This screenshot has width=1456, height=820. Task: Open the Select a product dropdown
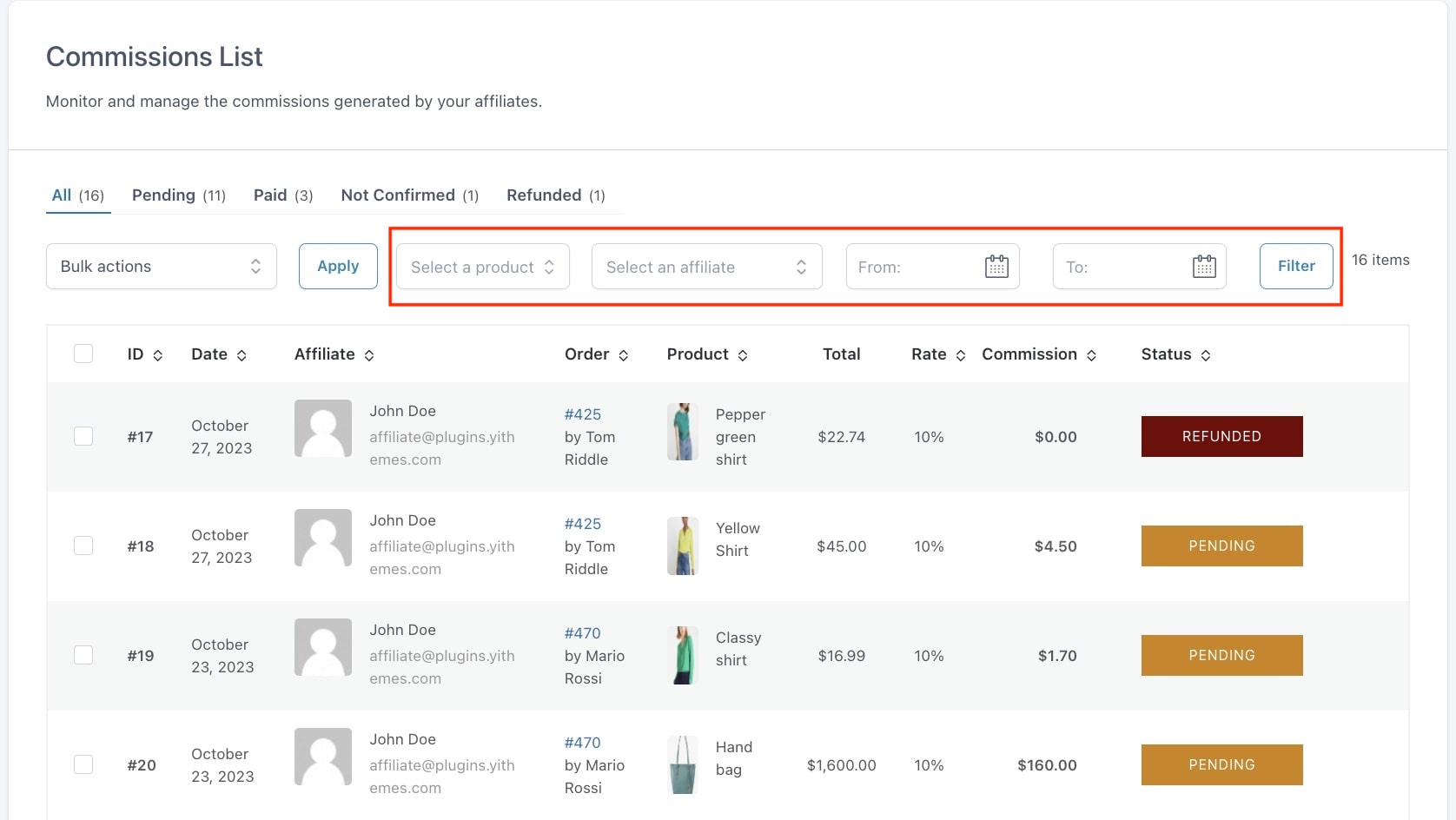click(483, 267)
